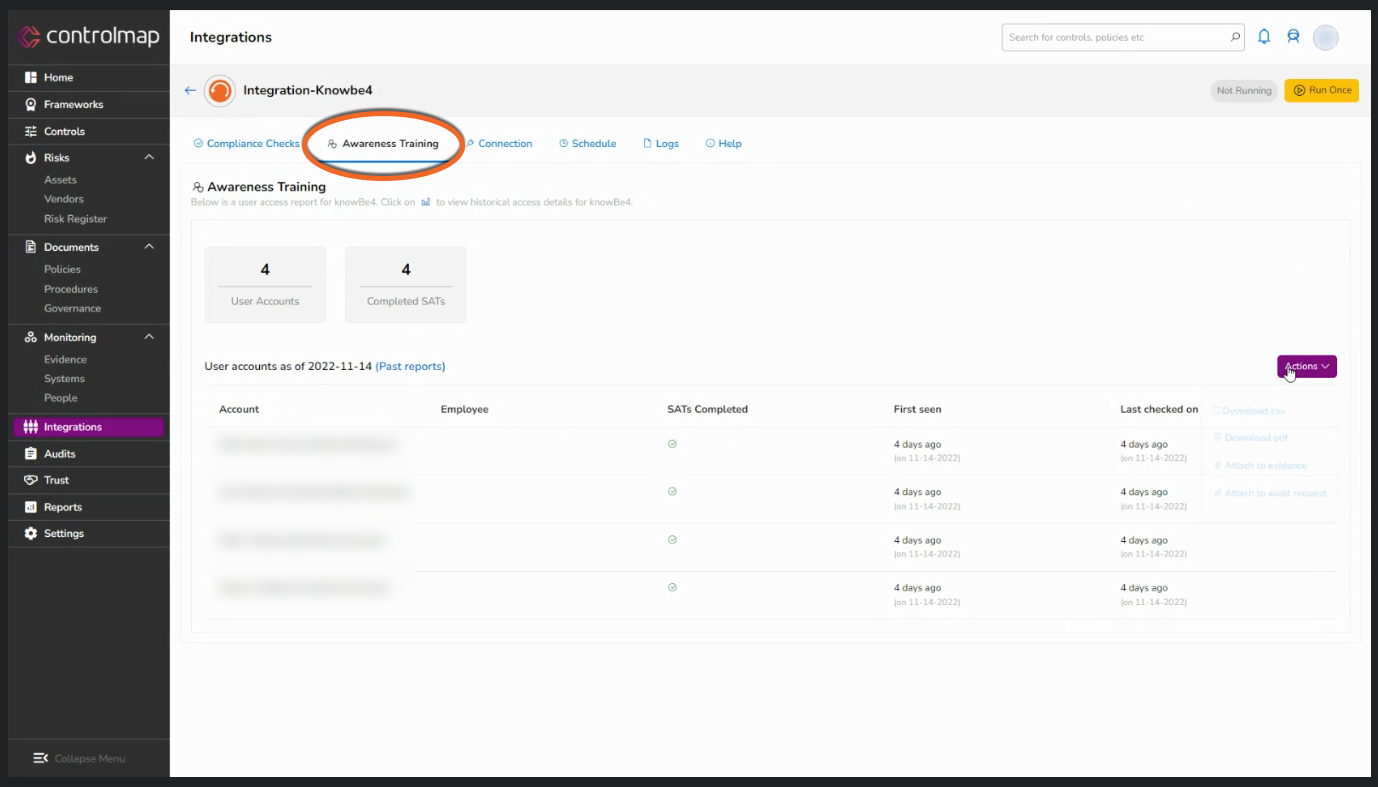Click the KnowBe4 integration logo icon
The image size is (1378, 787).
tap(220, 90)
